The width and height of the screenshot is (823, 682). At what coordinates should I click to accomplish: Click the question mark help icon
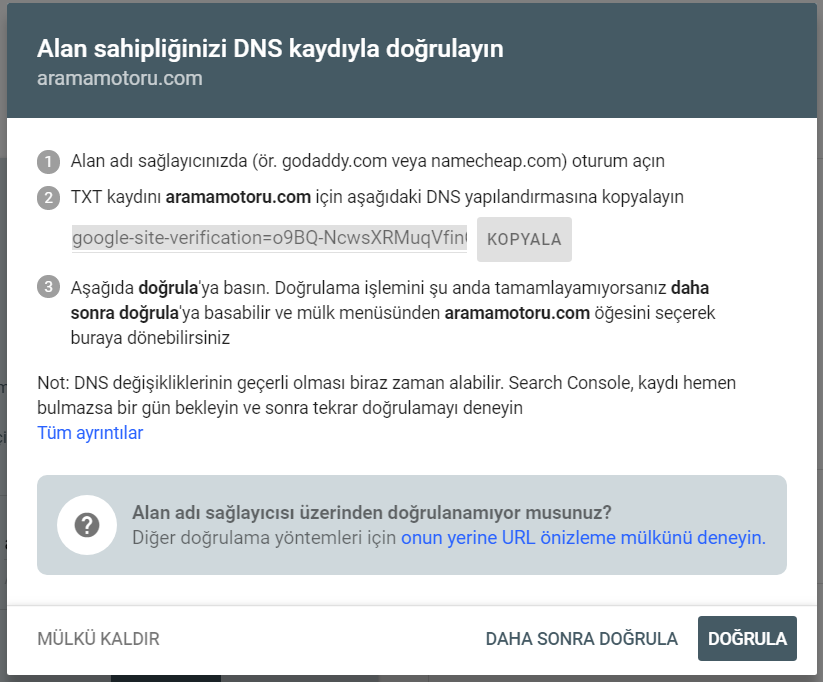click(x=87, y=525)
